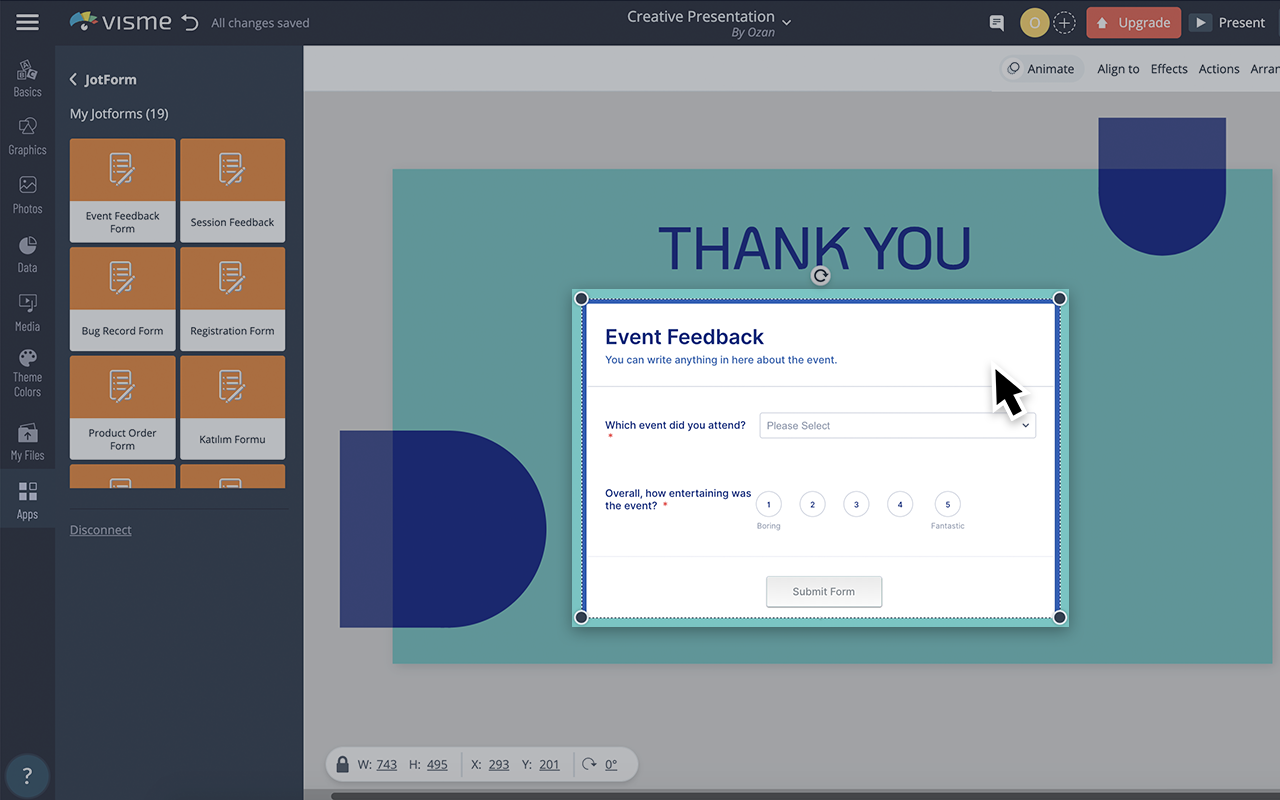
Task: Open Theme Colors
Action: pos(27,372)
